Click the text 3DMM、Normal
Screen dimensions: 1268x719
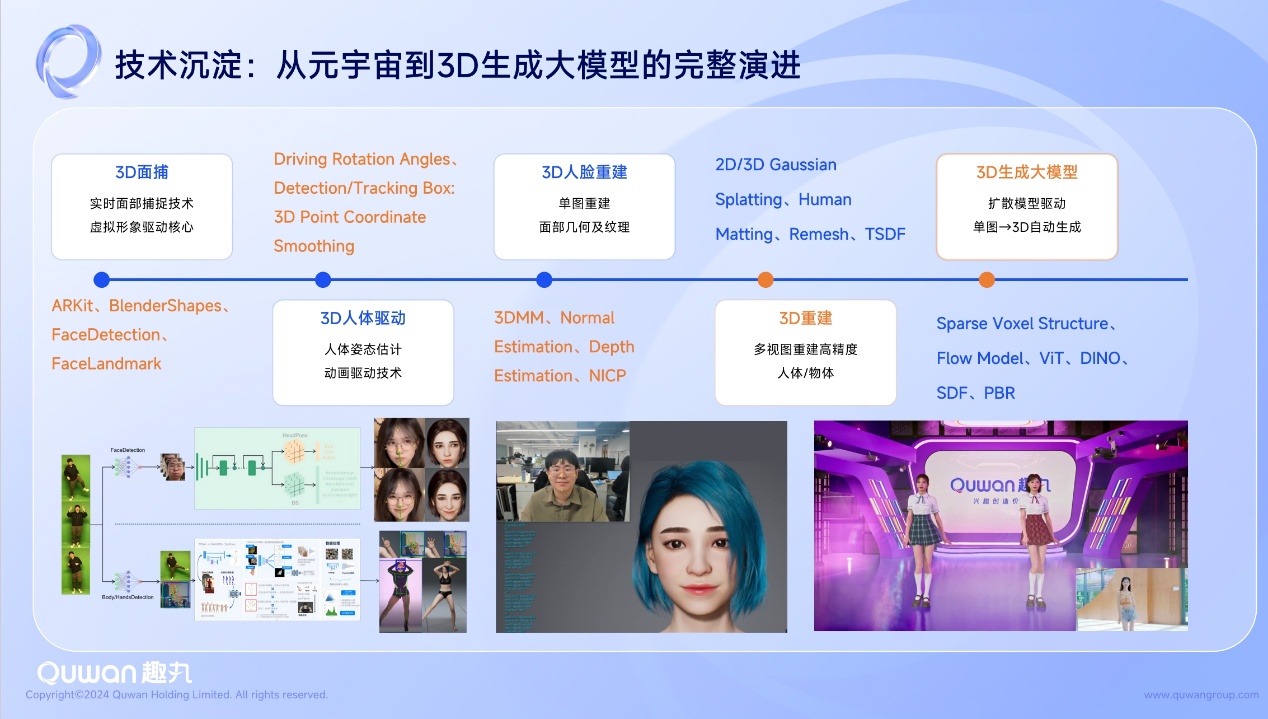pyautogui.click(x=554, y=318)
